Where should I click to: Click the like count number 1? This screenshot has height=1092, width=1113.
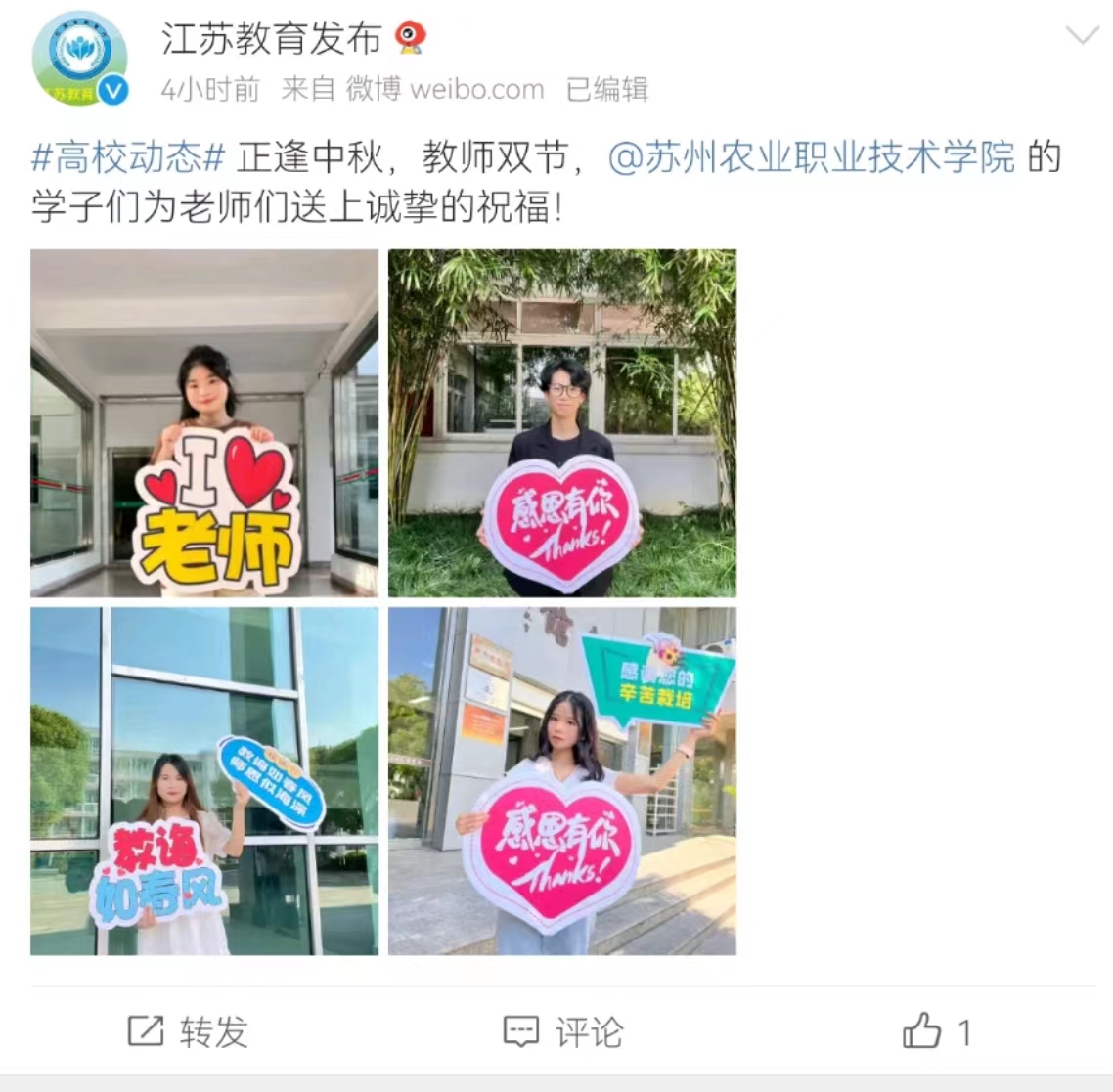[964, 1032]
